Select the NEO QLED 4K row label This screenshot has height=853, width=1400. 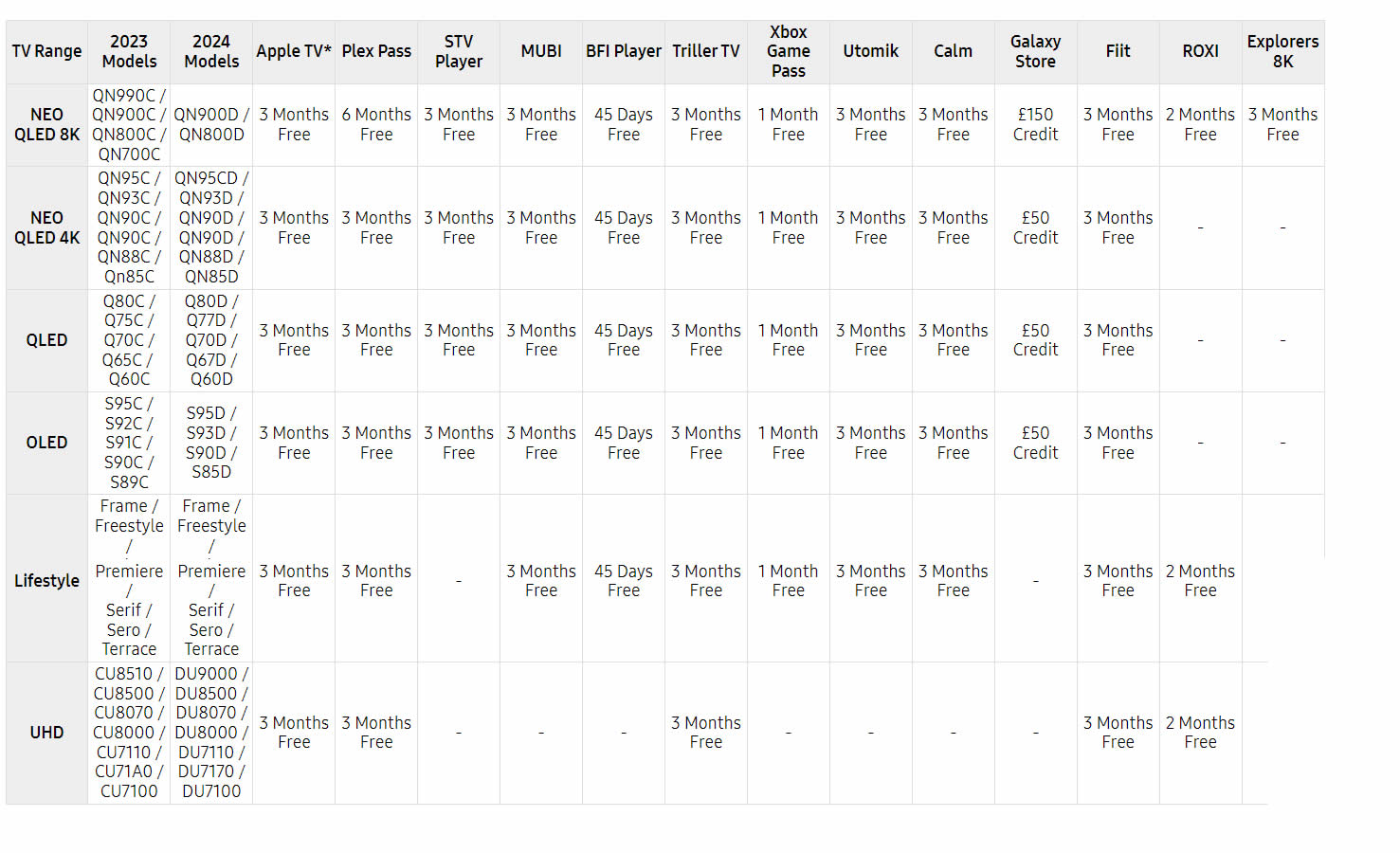(x=46, y=227)
